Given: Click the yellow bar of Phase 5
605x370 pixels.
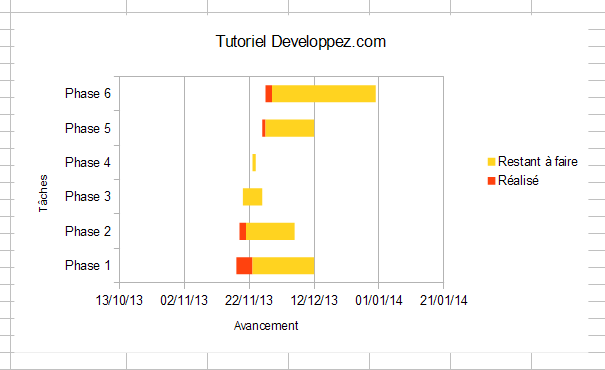Looking at the screenshot, I should 290,128.
